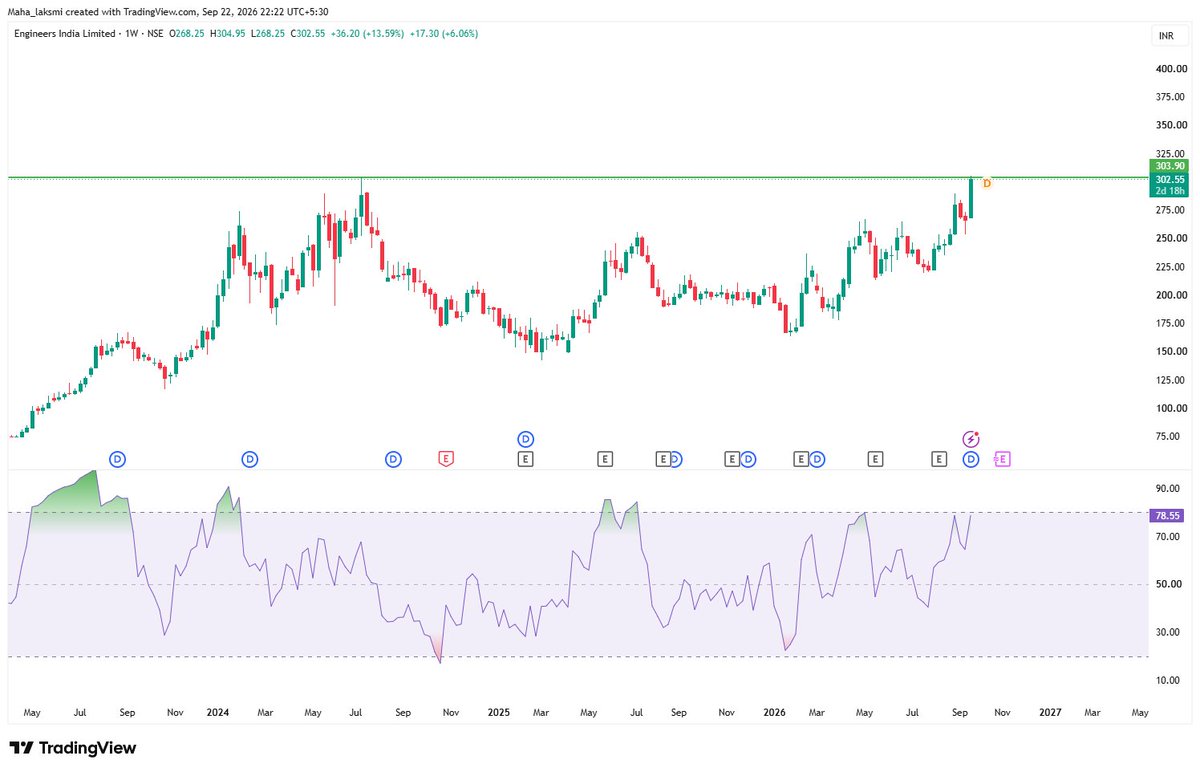Click the 2027 label on time axis

click(x=1050, y=713)
